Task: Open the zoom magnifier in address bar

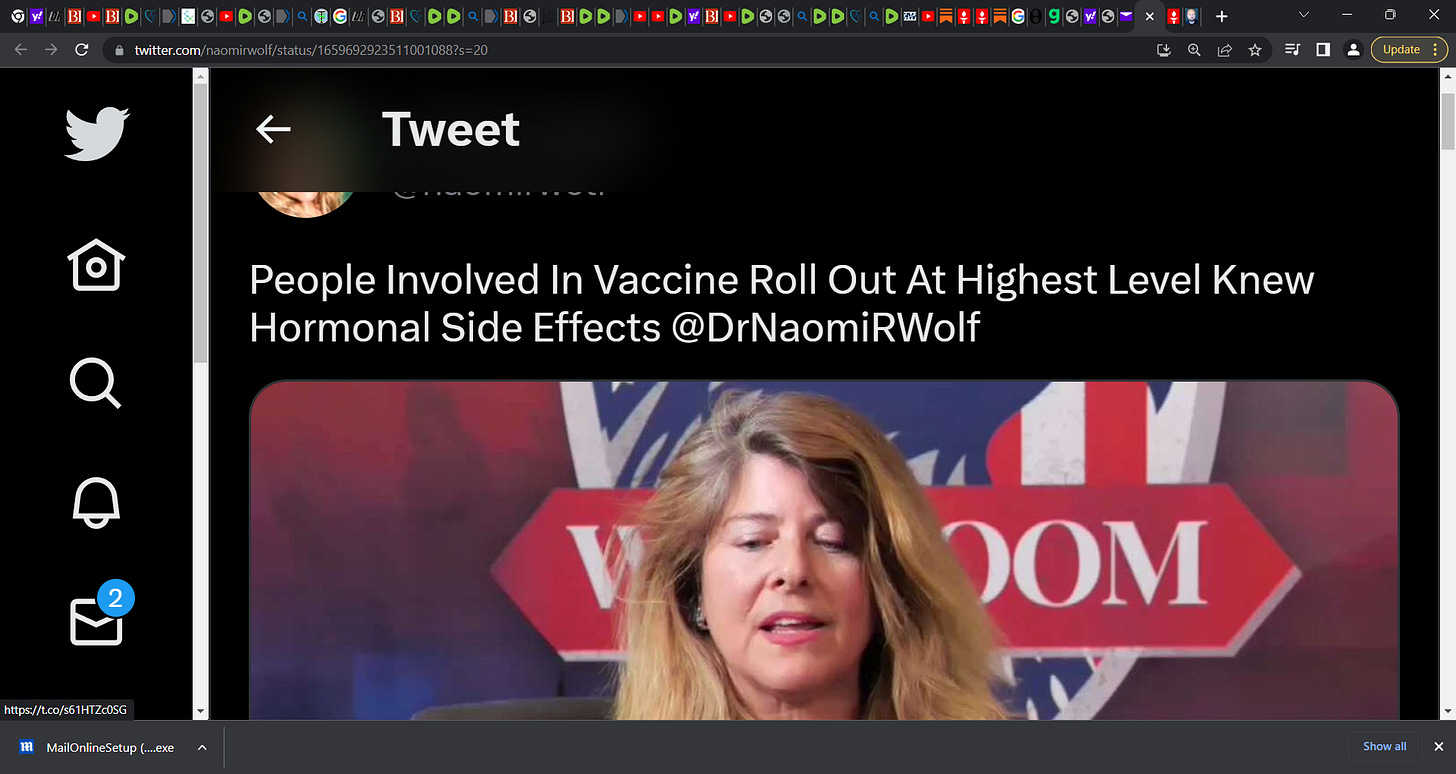Action: point(1194,49)
